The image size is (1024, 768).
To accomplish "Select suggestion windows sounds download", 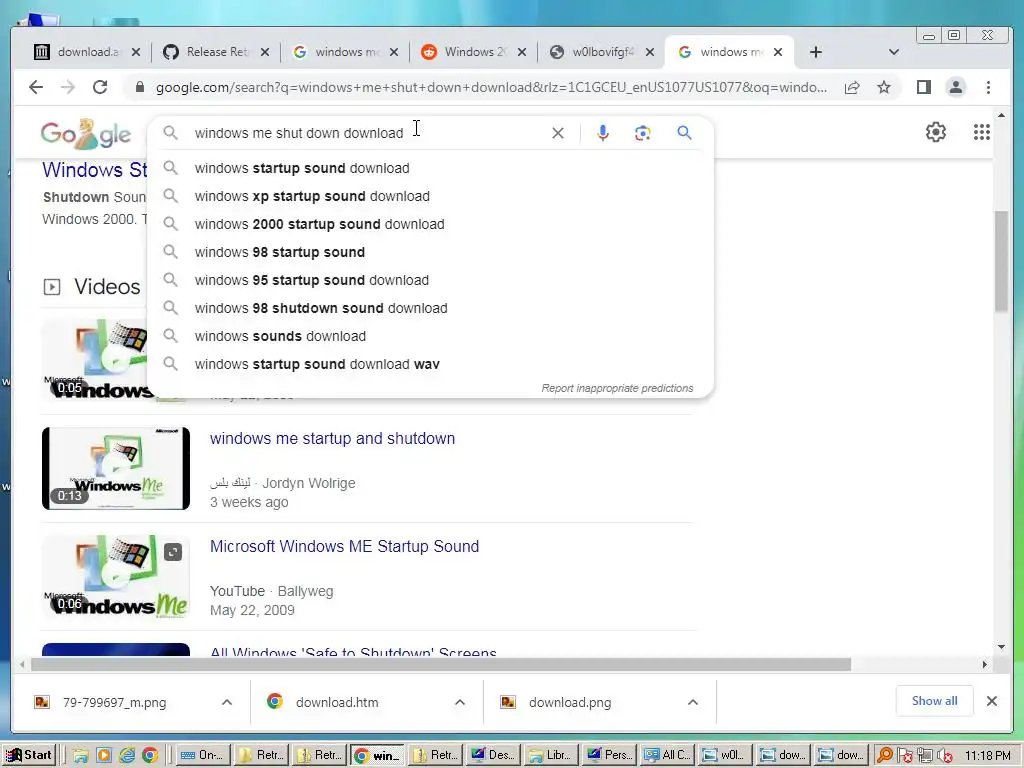I will pyautogui.click(x=430, y=336).
